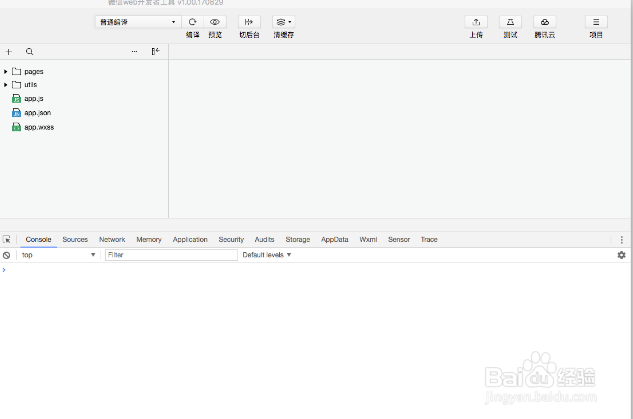
Task: Click the upload (上传) icon
Action: tap(476, 22)
